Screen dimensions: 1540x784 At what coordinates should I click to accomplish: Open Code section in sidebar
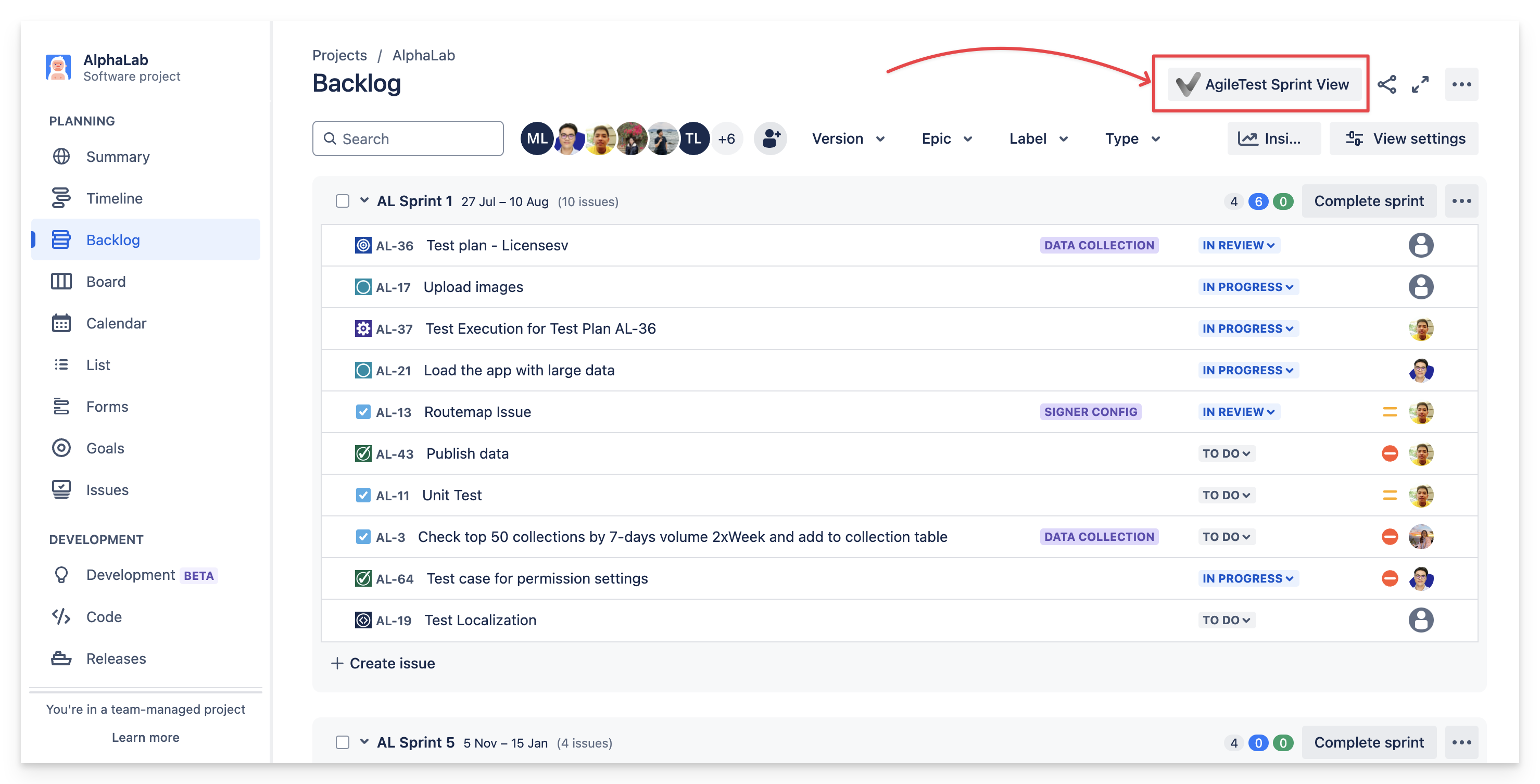(x=104, y=617)
